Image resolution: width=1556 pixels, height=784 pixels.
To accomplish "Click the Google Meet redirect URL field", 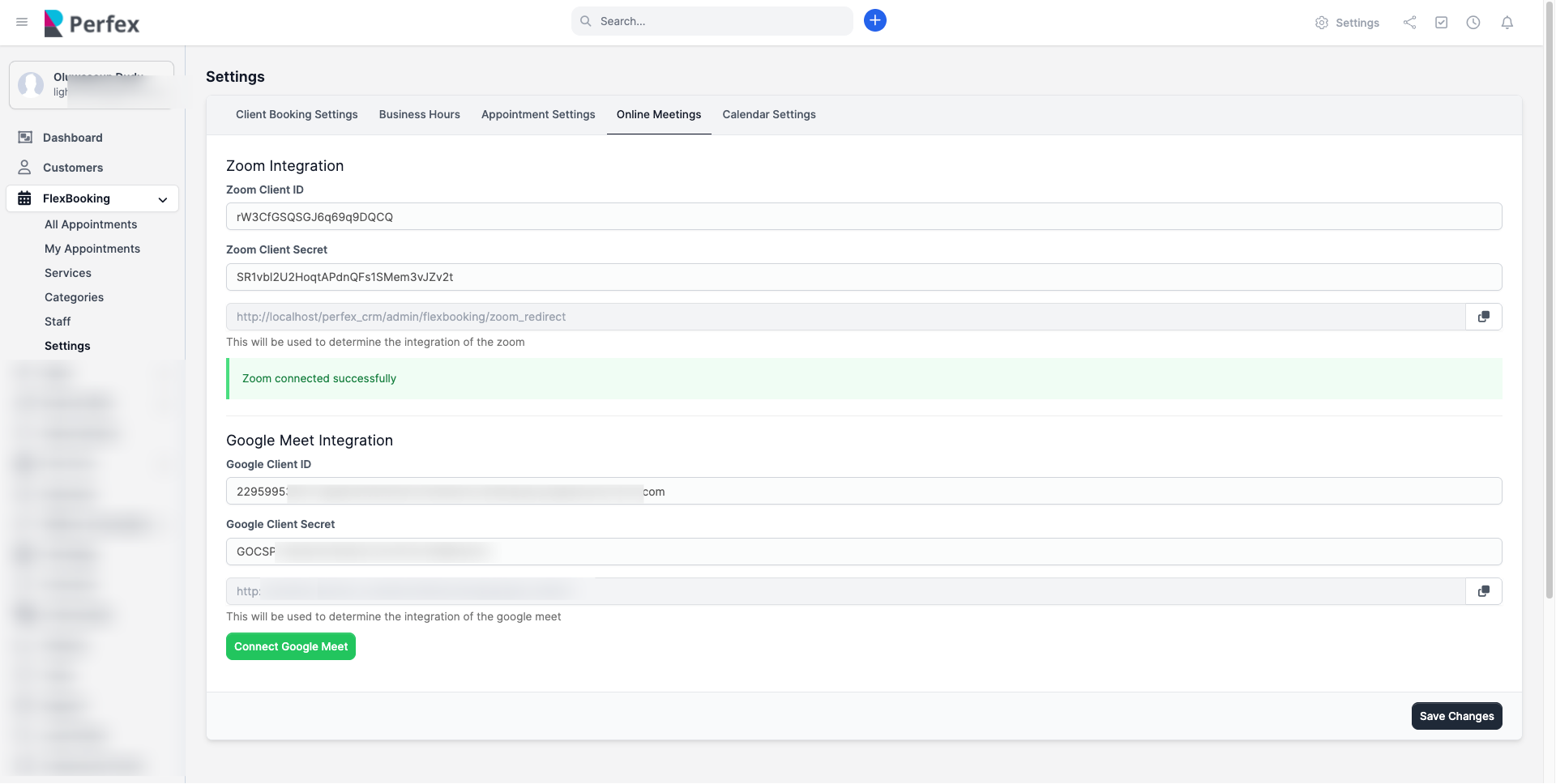I will point(845,591).
